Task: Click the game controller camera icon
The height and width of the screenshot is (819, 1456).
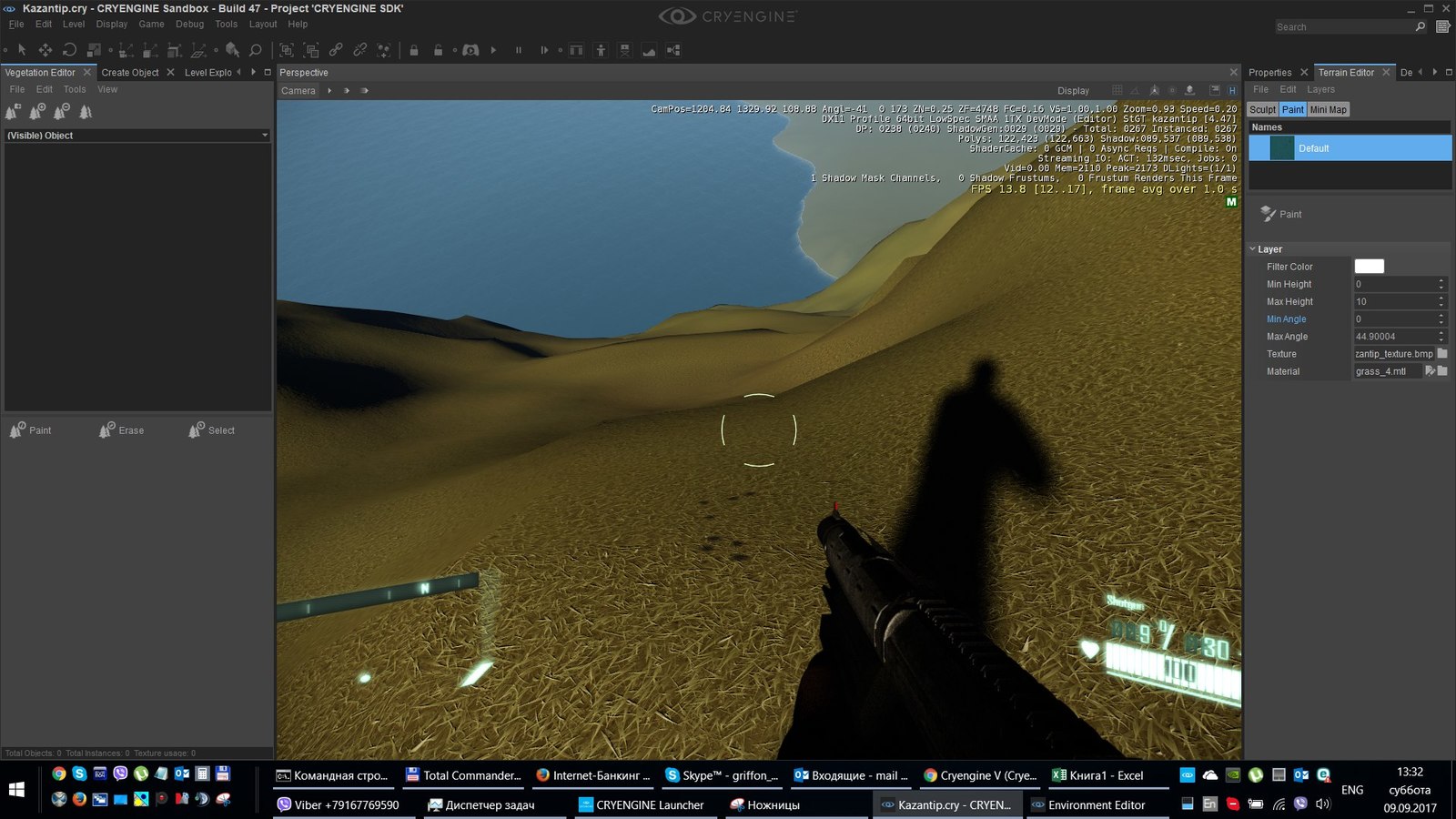Action: coord(470,50)
